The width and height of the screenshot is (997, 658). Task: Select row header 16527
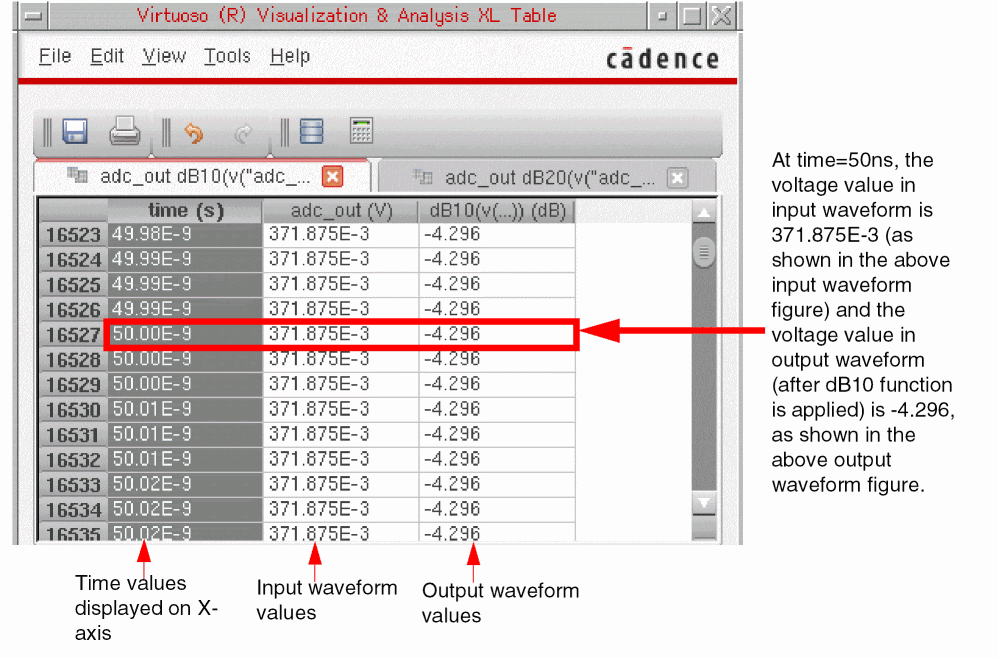73,334
